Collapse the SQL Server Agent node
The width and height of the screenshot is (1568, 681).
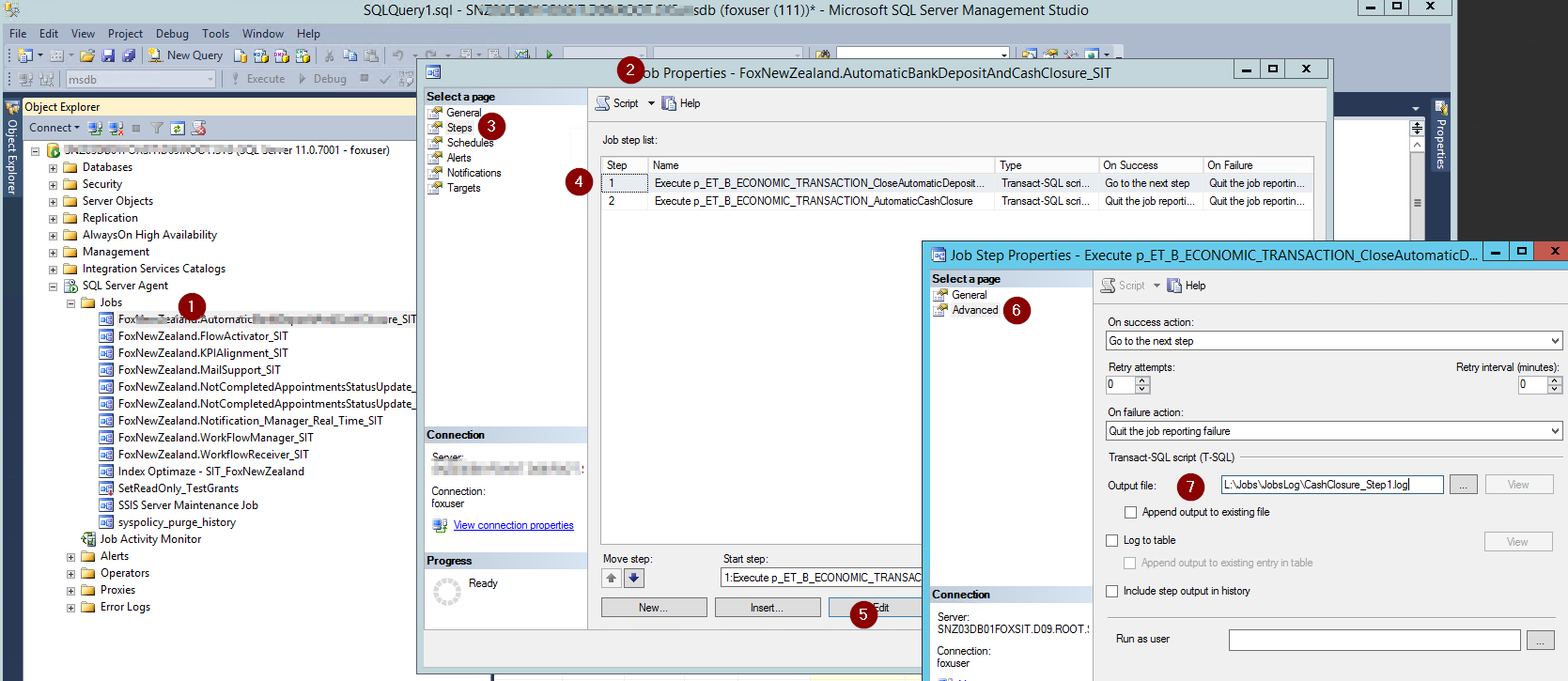(x=53, y=286)
